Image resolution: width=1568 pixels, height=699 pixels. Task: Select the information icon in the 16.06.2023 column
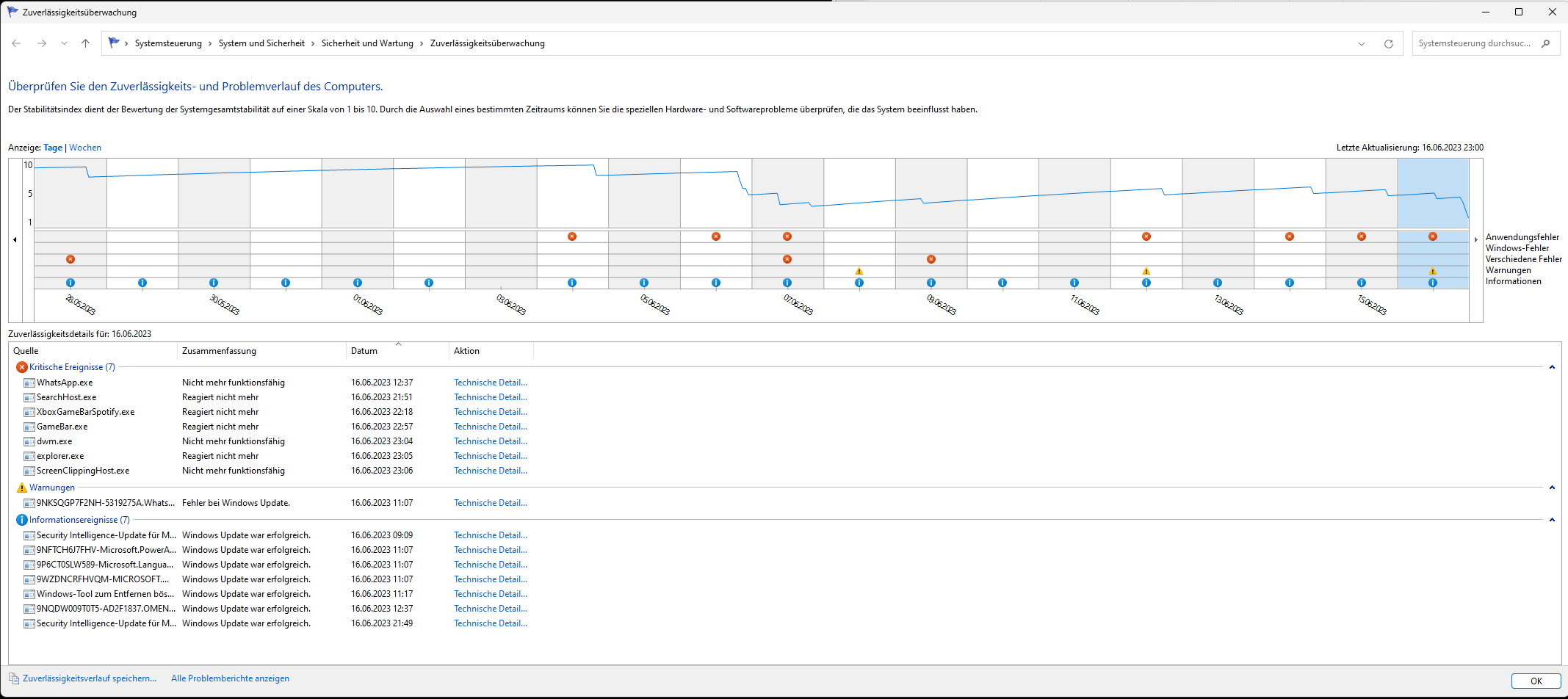1432,283
